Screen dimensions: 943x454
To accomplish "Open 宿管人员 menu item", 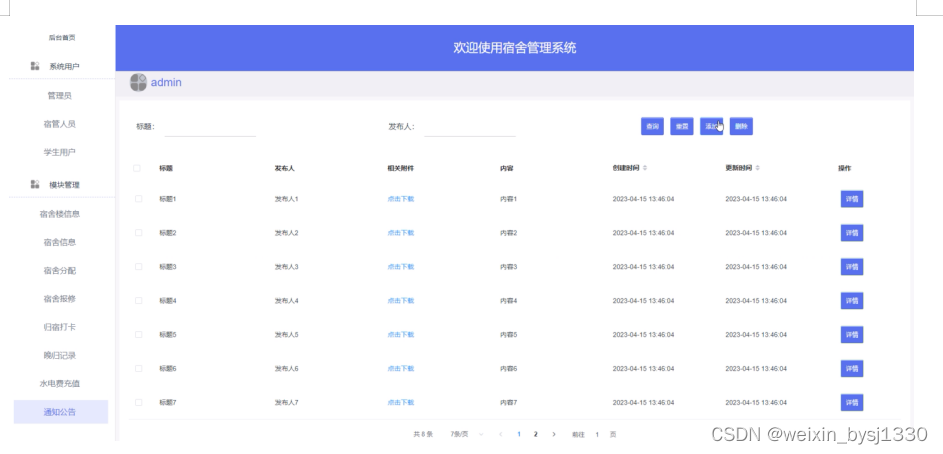I will click(60, 124).
